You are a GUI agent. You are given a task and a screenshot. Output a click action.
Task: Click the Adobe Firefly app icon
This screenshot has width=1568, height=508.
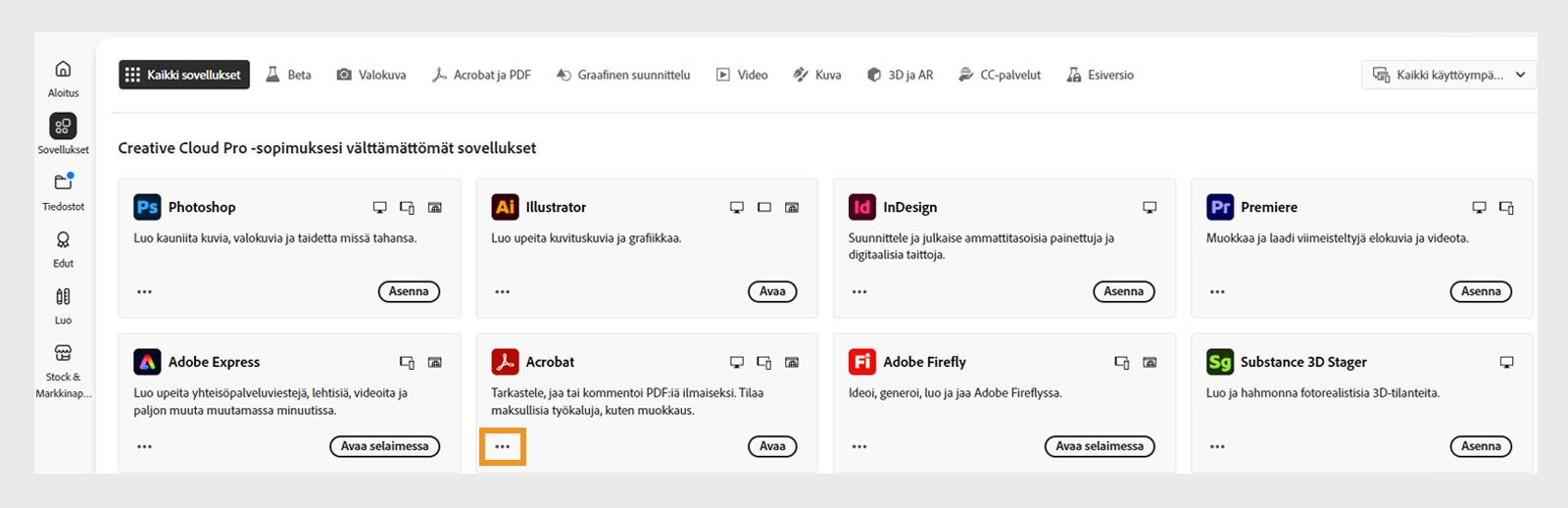coord(861,362)
